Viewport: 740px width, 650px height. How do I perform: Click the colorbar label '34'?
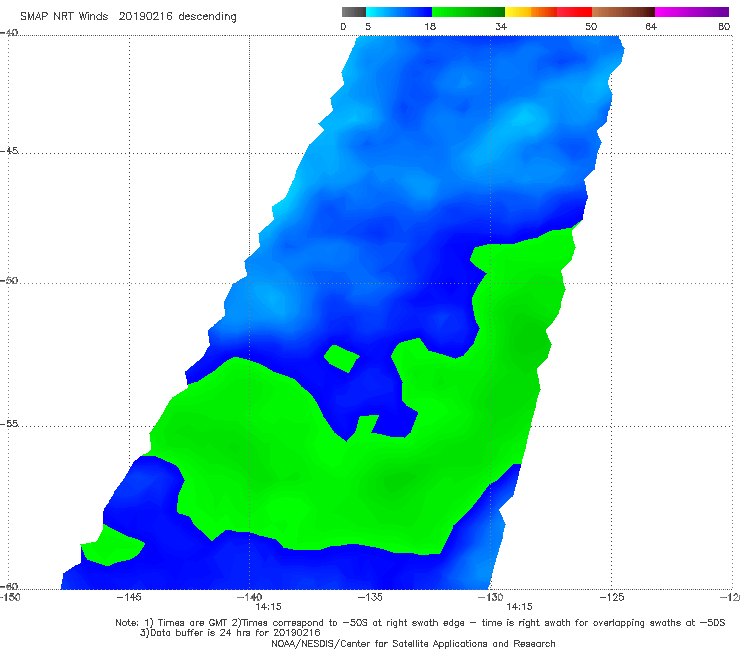click(501, 26)
